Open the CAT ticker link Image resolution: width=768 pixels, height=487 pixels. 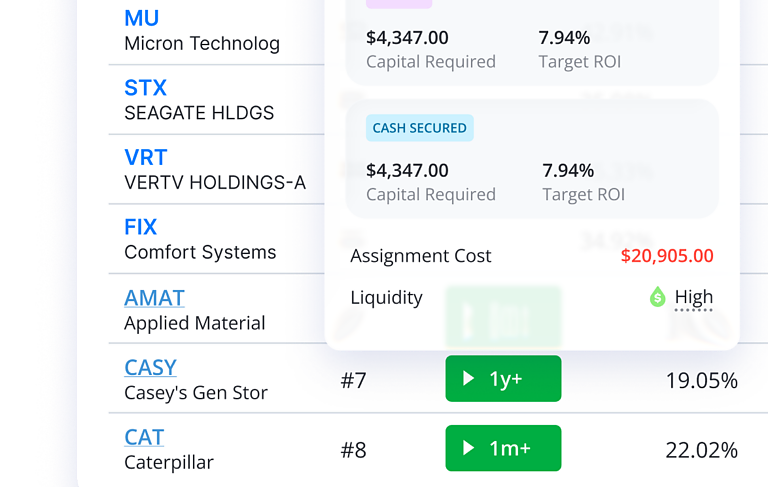[144, 437]
